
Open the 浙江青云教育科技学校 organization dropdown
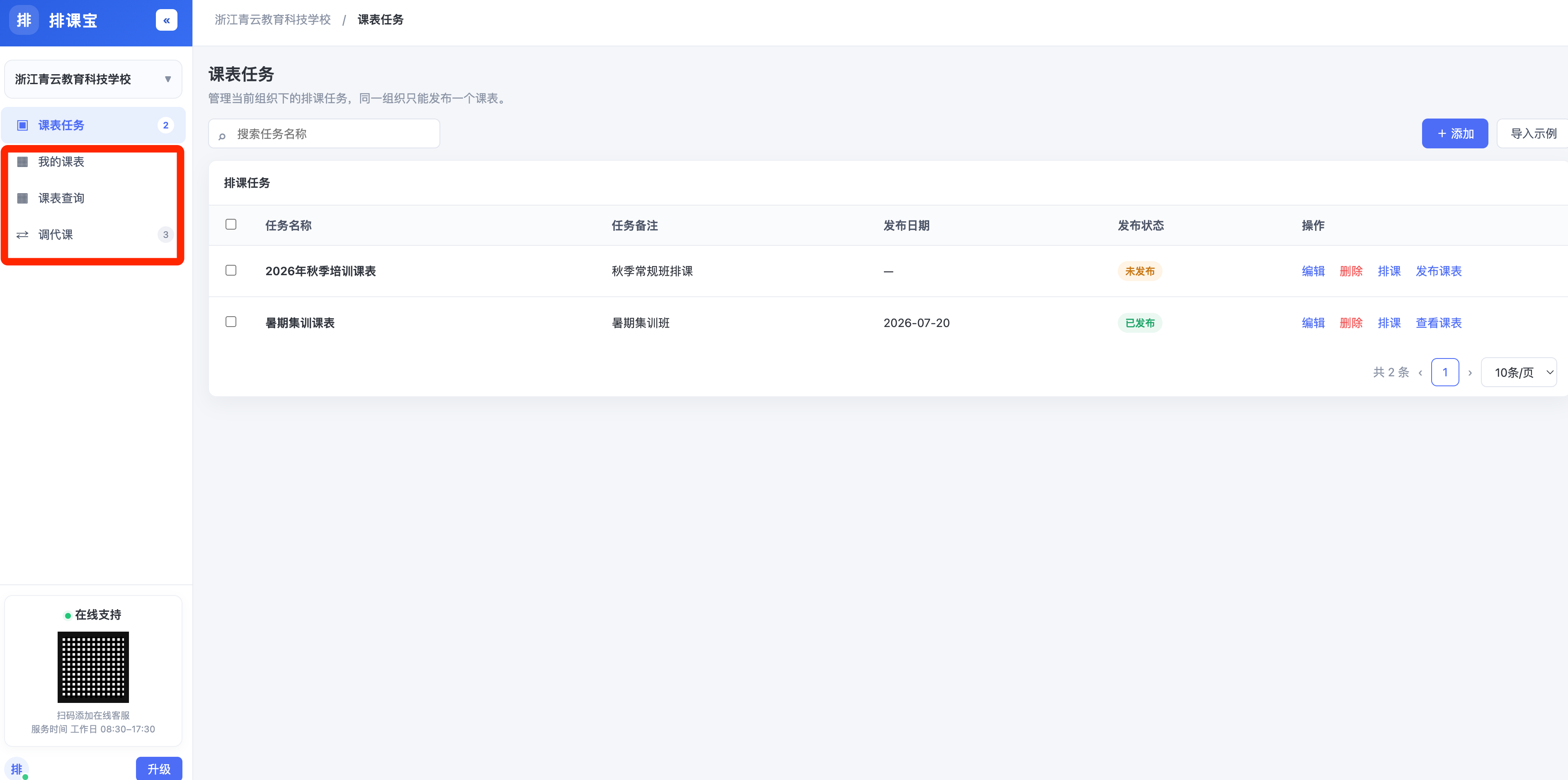click(93, 79)
